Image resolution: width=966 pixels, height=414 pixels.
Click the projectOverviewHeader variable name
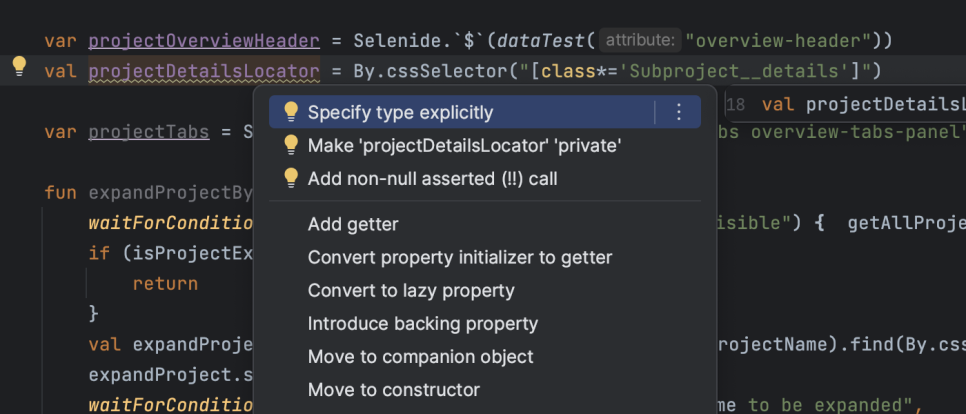coord(204,41)
